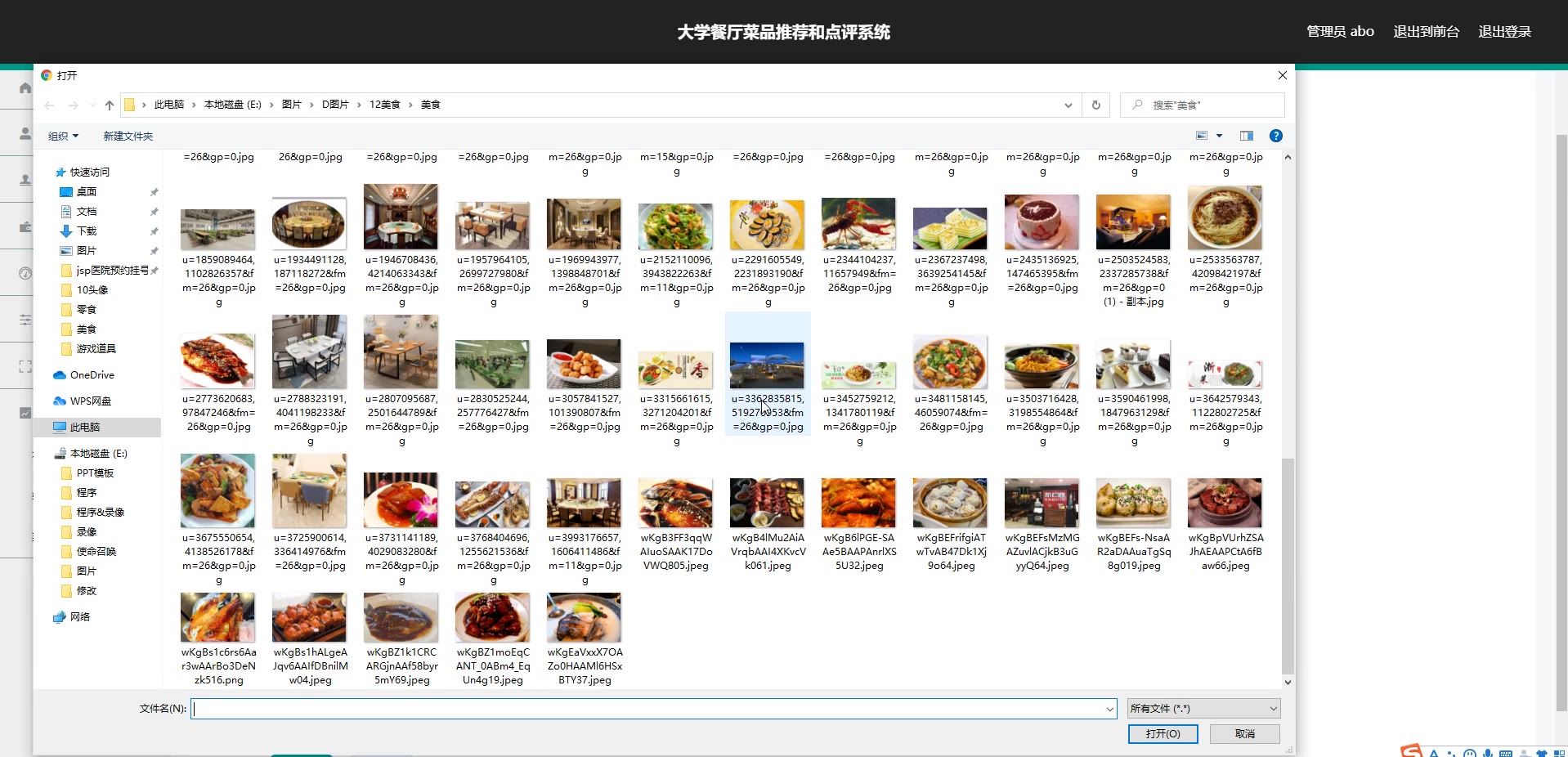
Task: Click the vertical scrollbar in file list
Action: click(1288, 564)
